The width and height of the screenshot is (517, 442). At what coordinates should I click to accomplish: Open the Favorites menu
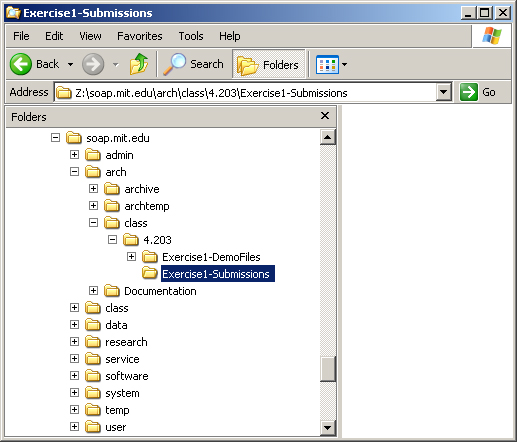(140, 36)
